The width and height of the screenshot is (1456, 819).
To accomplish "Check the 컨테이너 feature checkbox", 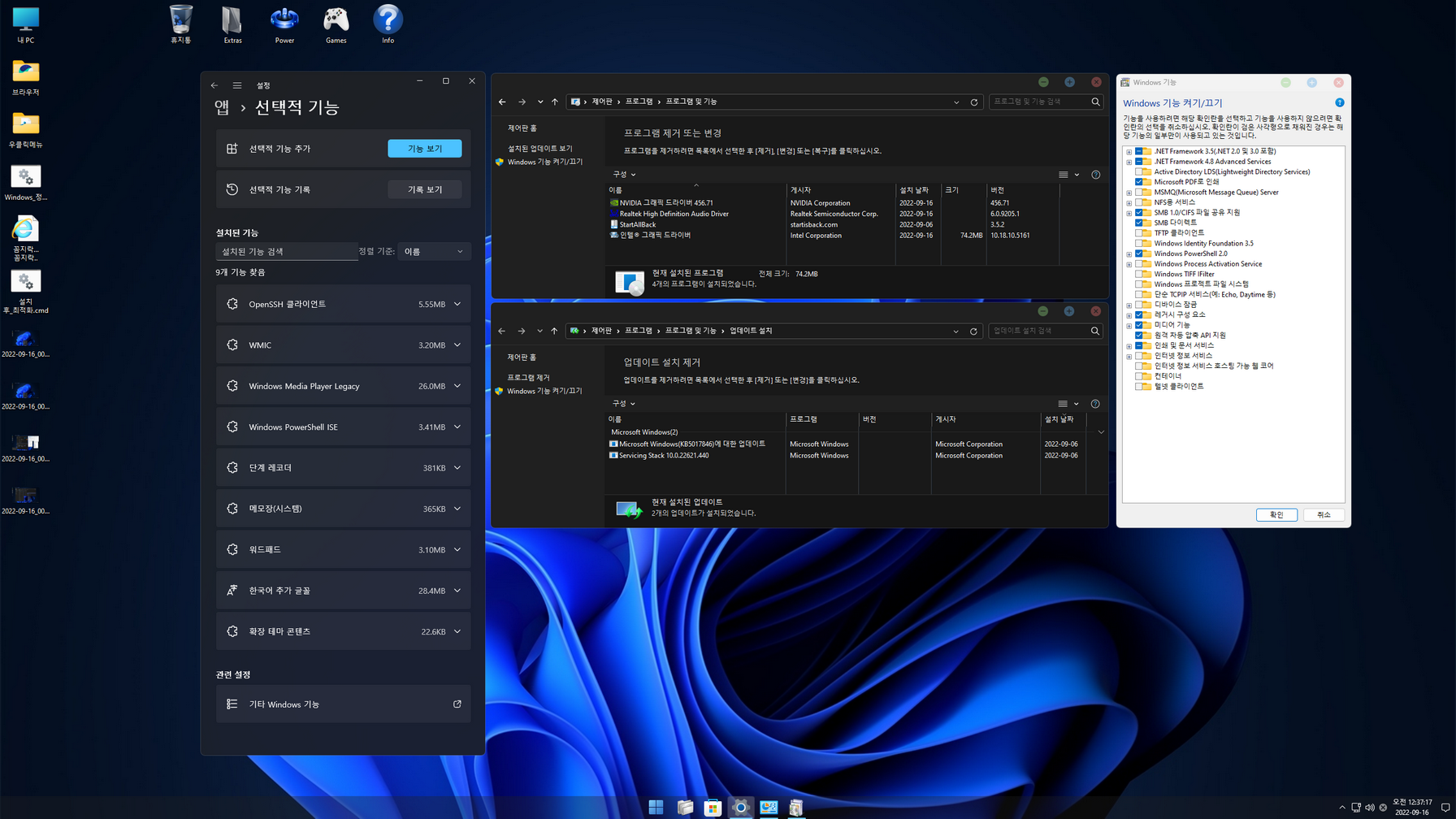I will 1139,376.
